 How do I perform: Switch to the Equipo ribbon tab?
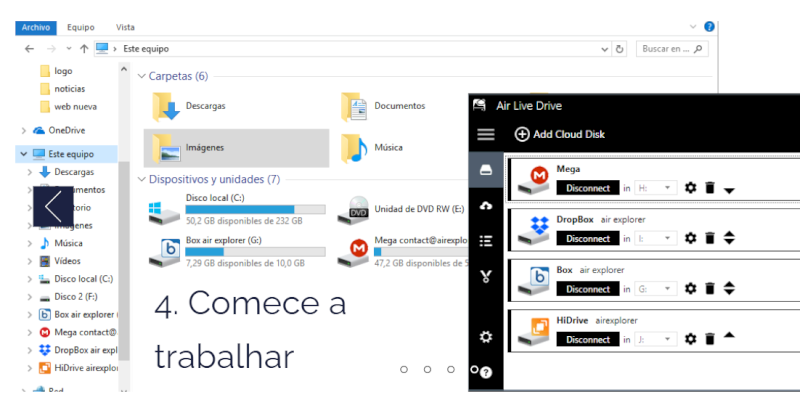(x=81, y=28)
